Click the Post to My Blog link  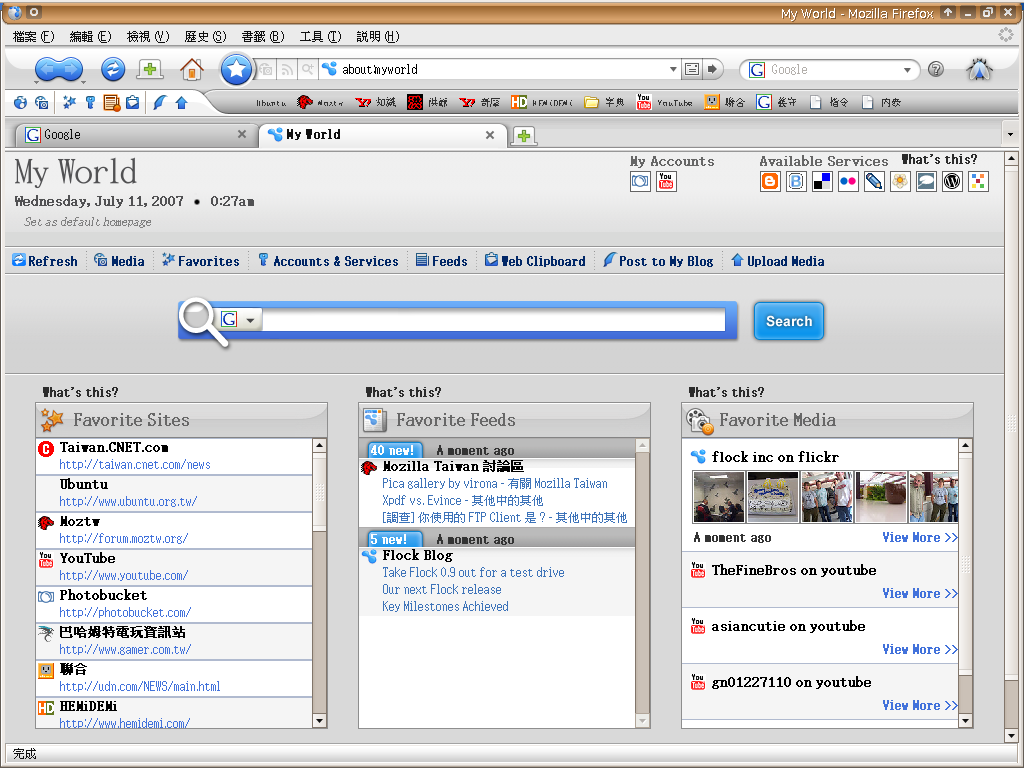pyautogui.click(x=658, y=261)
